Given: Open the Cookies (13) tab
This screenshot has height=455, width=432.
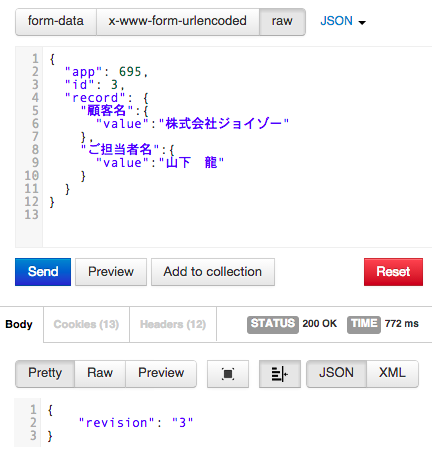Looking at the screenshot, I should coord(86,324).
